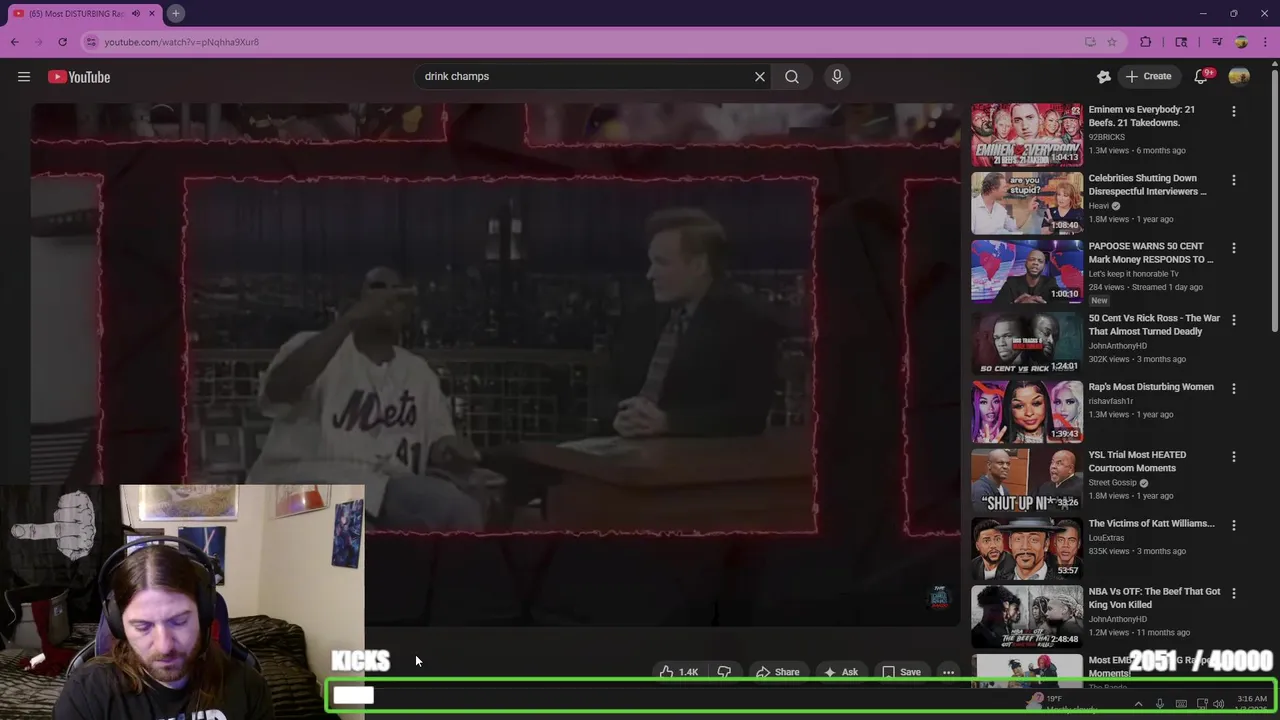Start voice search with microphone icon
This screenshot has height=720, width=1280.
(x=837, y=76)
